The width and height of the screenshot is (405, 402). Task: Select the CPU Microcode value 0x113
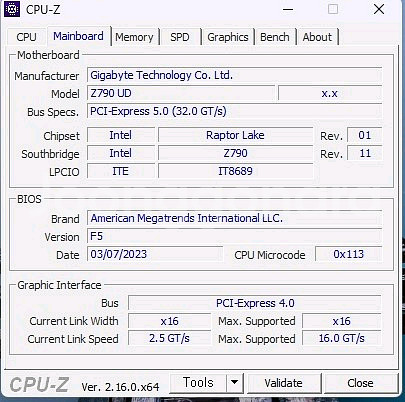click(349, 254)
